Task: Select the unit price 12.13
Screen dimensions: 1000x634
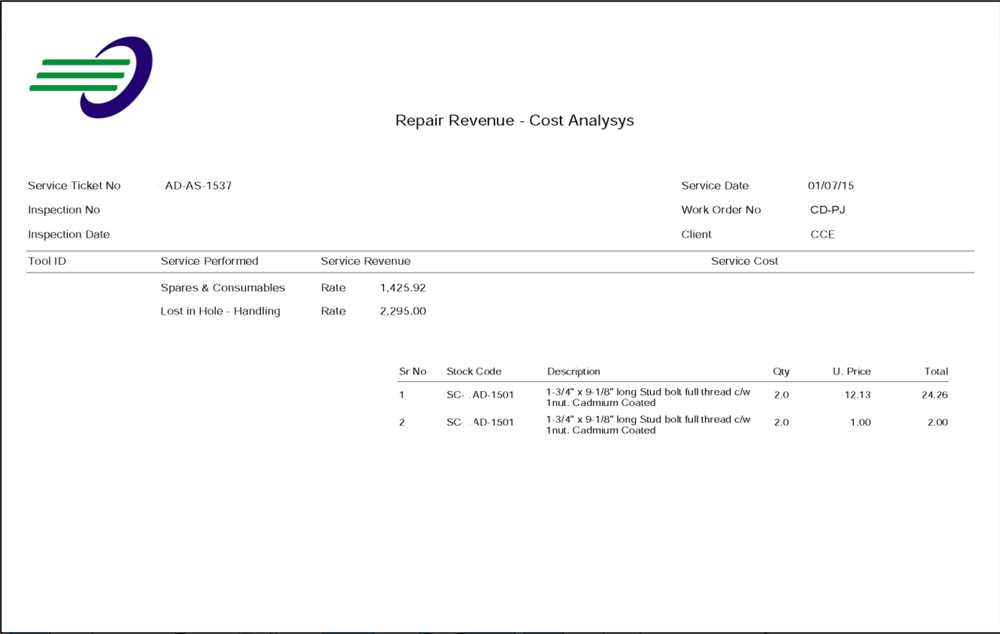Action: [857, 395]
